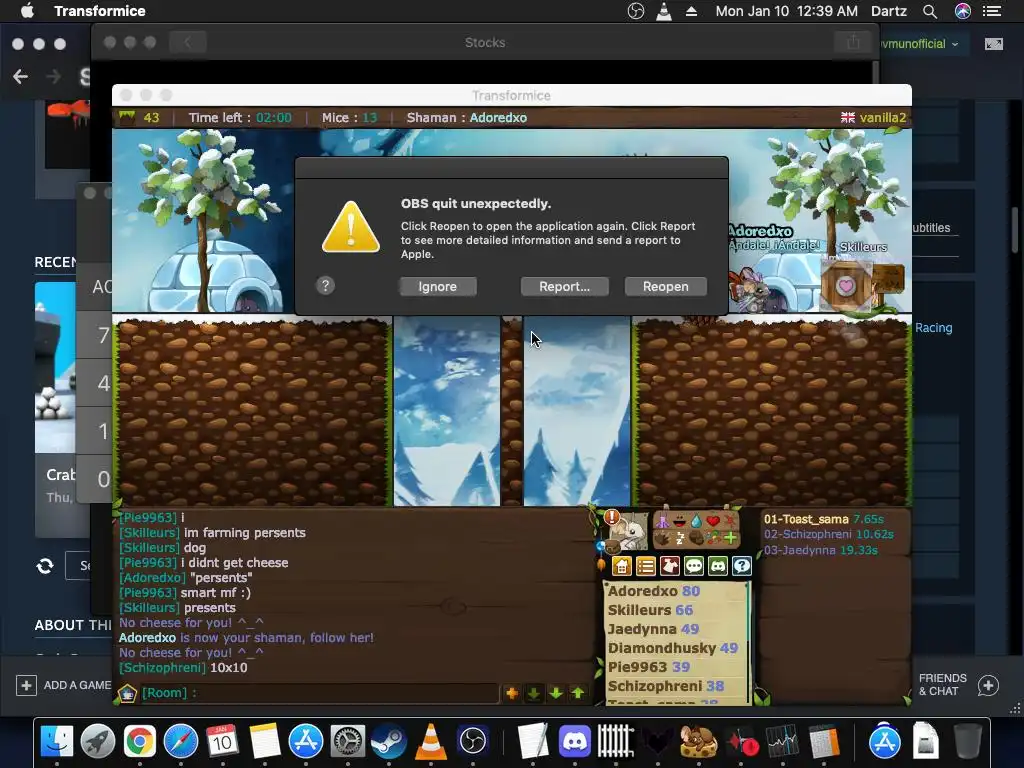Select Skilleurs in the player score list
Screen dimensions: 1024x768
click(650, 610)
